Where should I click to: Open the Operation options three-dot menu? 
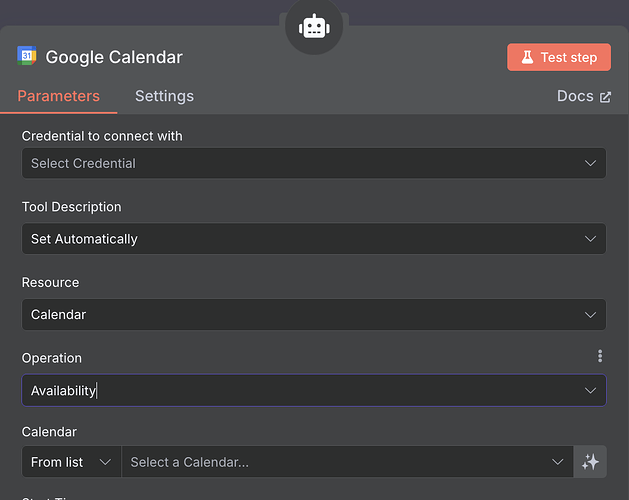click(x=600, y=356)
